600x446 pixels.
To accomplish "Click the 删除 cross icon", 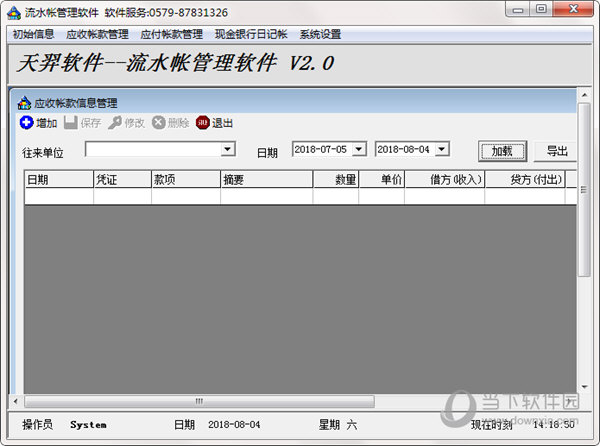I will pyautogui.click(x=158, y=123).
